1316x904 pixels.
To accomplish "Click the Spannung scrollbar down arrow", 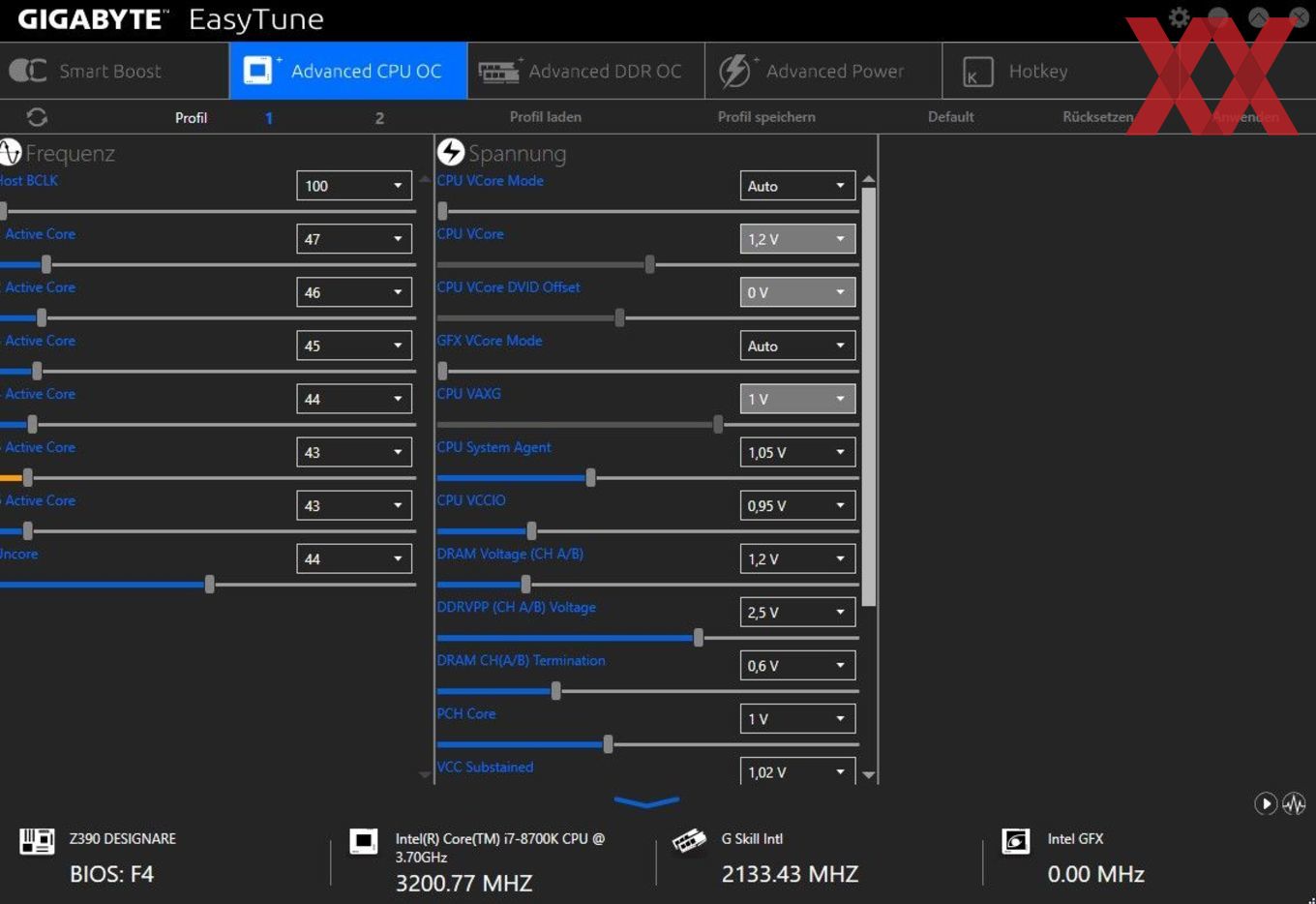I will 869,774.
